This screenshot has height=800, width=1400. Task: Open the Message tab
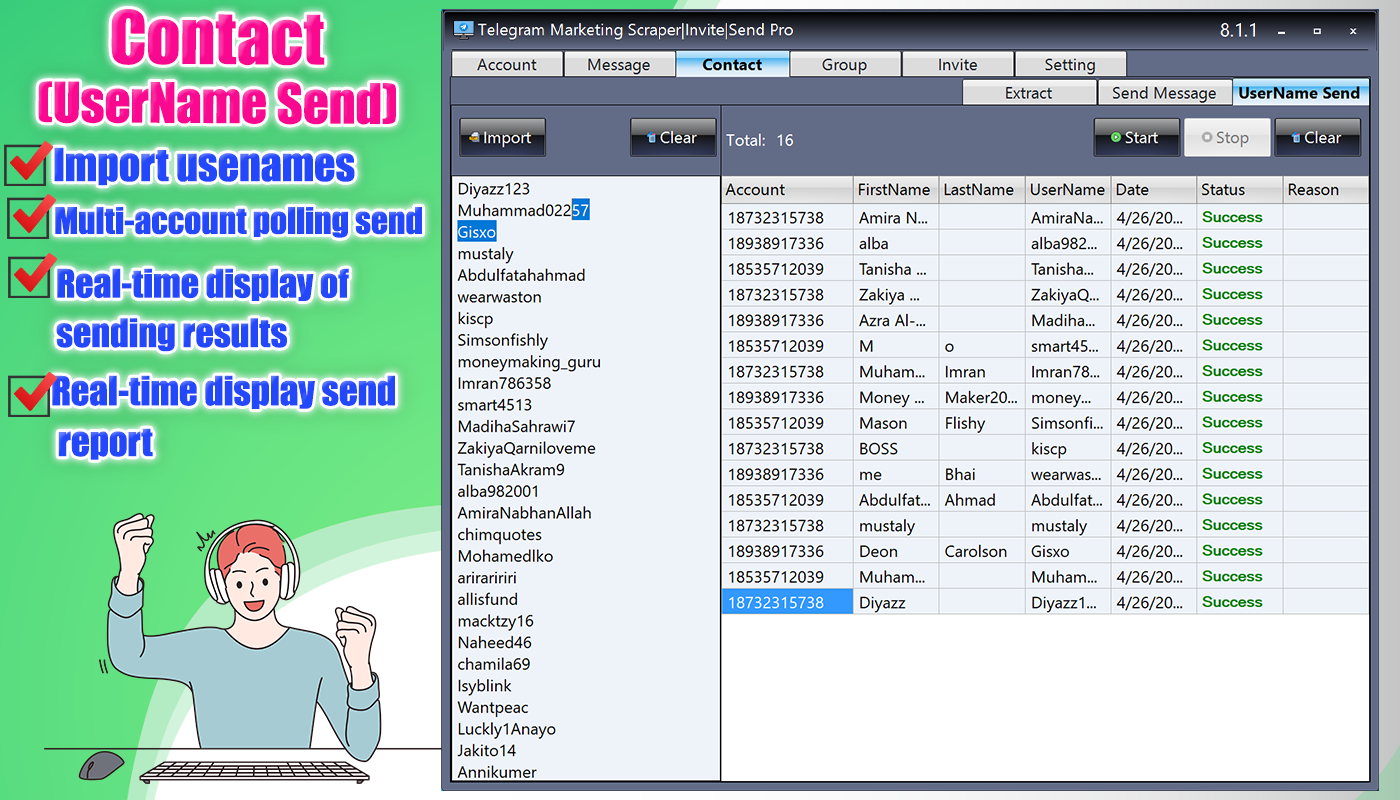[620, 63]
